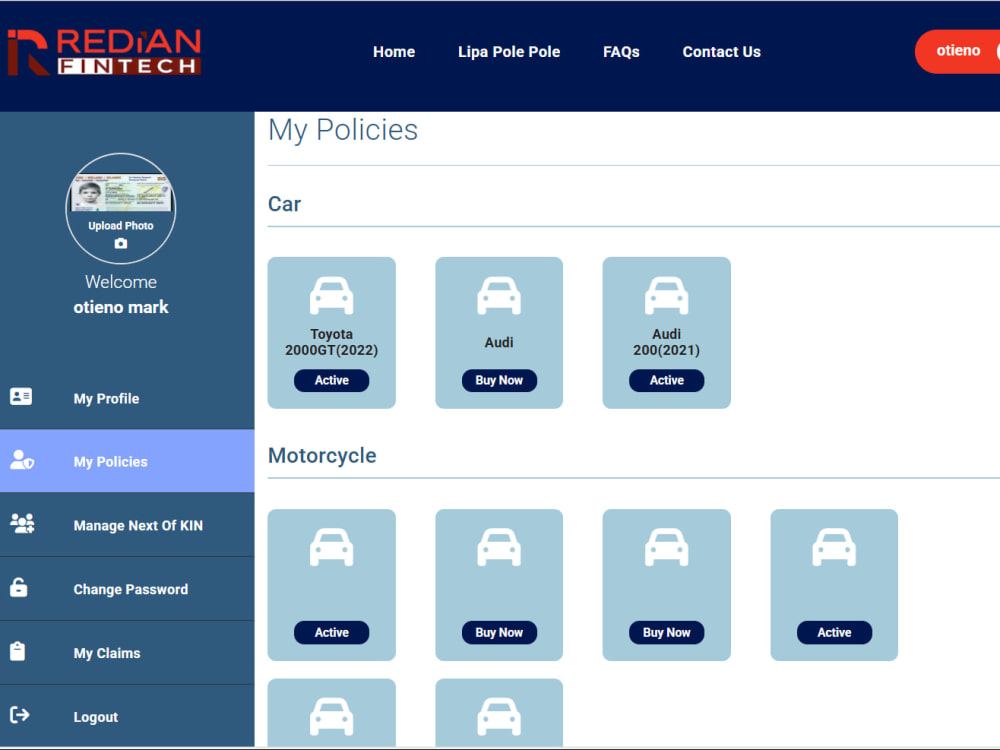
Task: Click the My Policies page heading
Action: click(343, 130)
